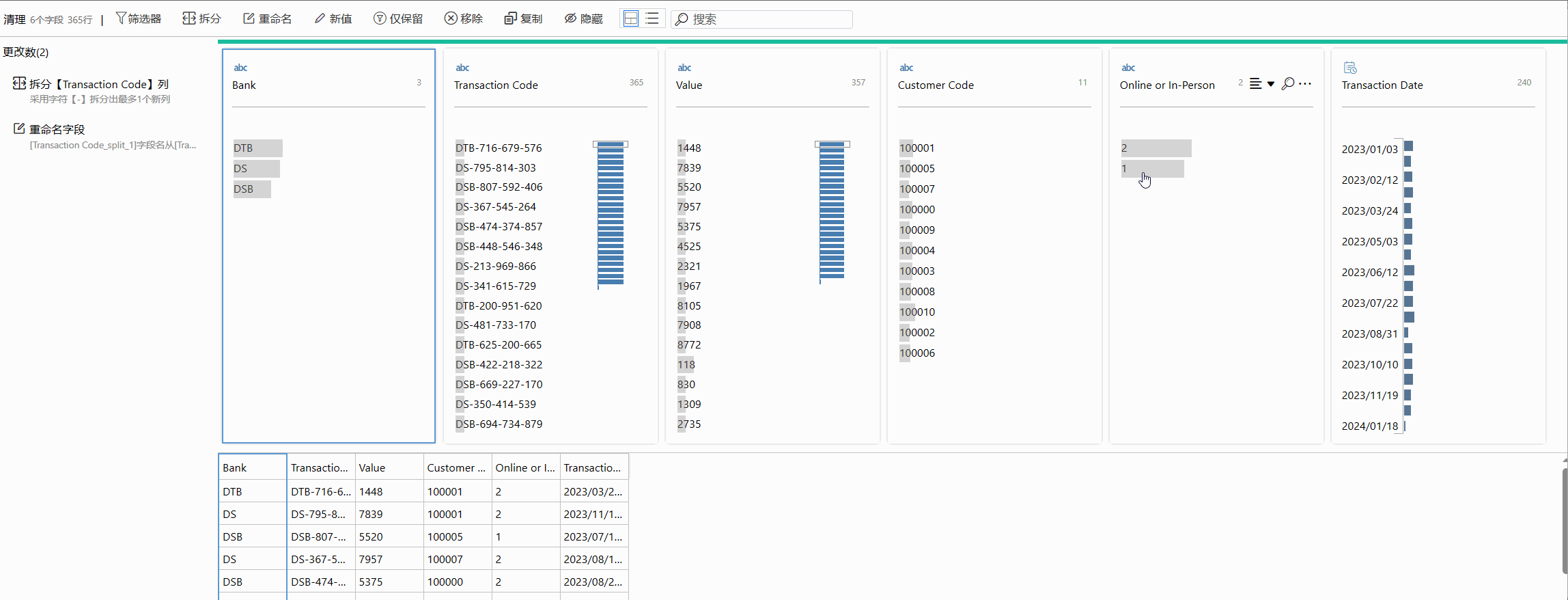The height and width of the screenshot is (600, 1568).
Task: Click abc type icon of Customer Code
Action: click(x=906, y=68)
